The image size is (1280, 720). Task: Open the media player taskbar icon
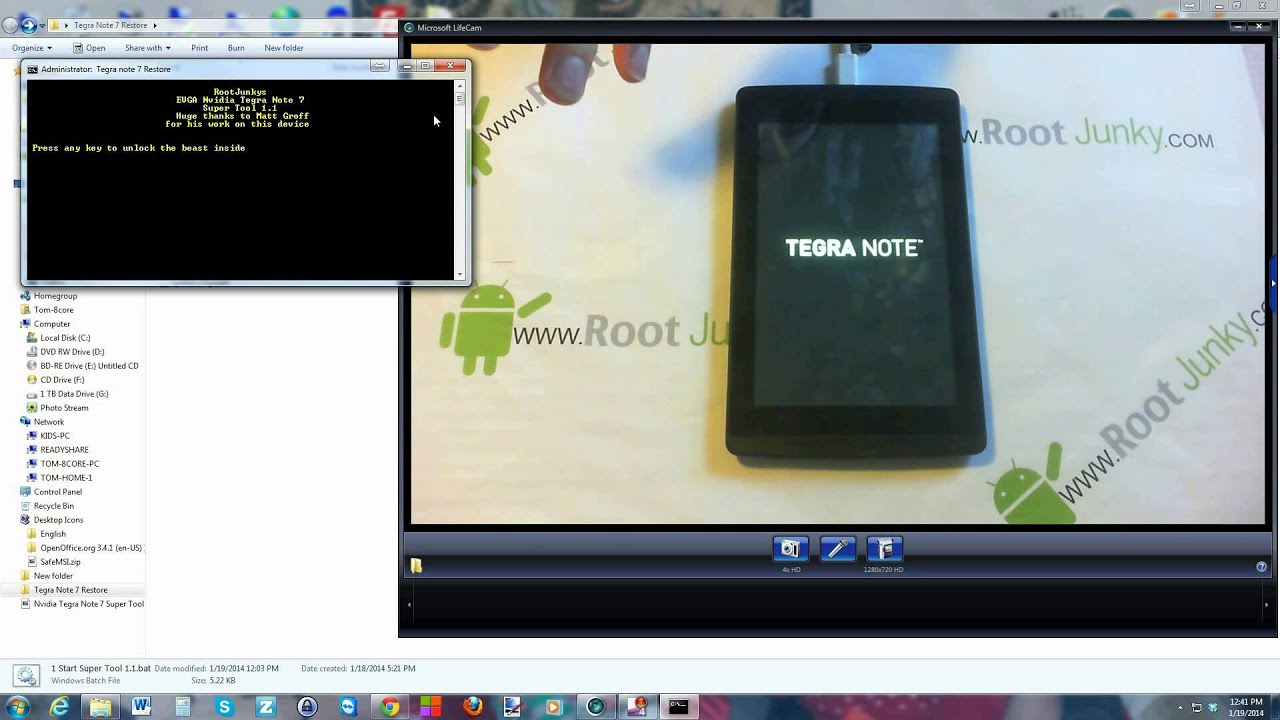tap(554, 707)
